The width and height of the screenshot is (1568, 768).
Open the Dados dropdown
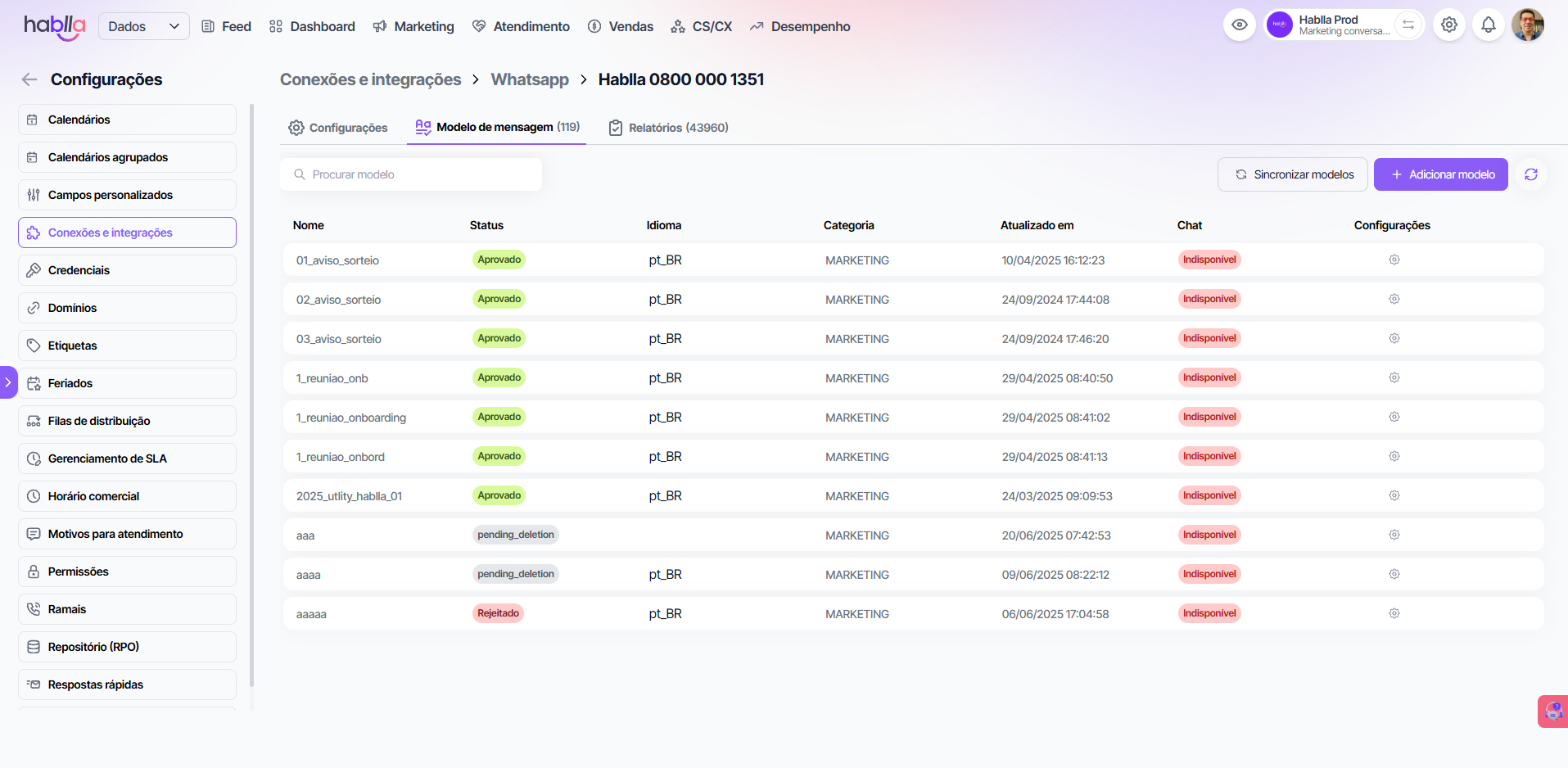pyautogui.click(x=143, y=26)
